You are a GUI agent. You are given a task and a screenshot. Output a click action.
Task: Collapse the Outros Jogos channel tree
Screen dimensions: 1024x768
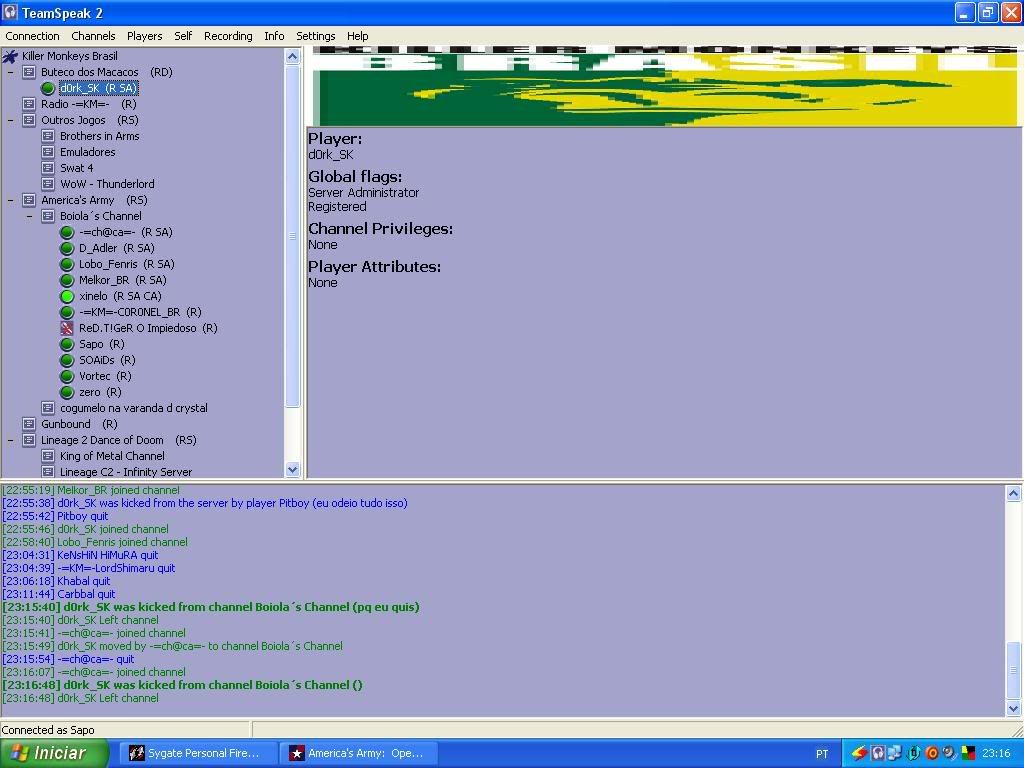click(x=10, y=120)
